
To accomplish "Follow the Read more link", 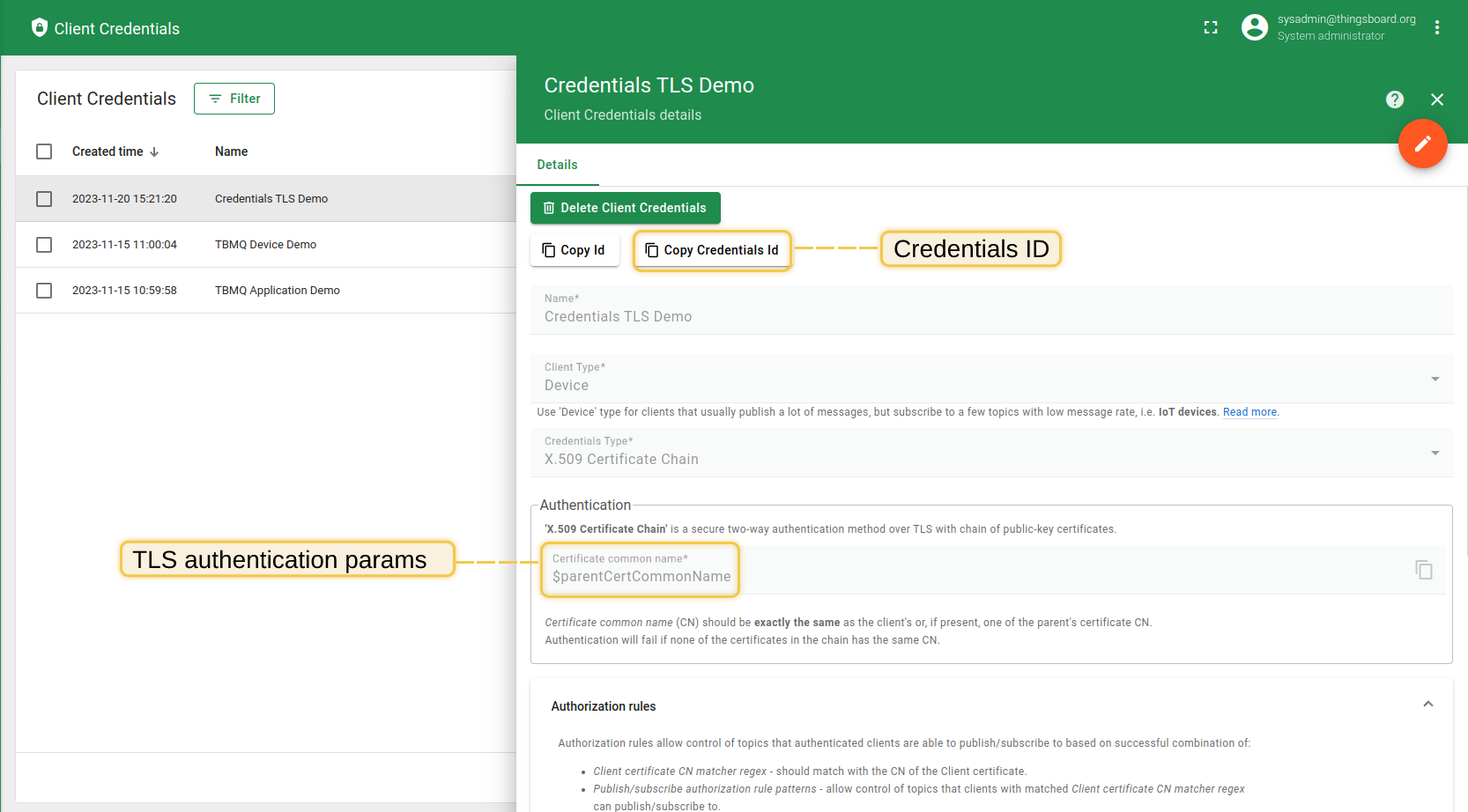I will click(1249, 412).
